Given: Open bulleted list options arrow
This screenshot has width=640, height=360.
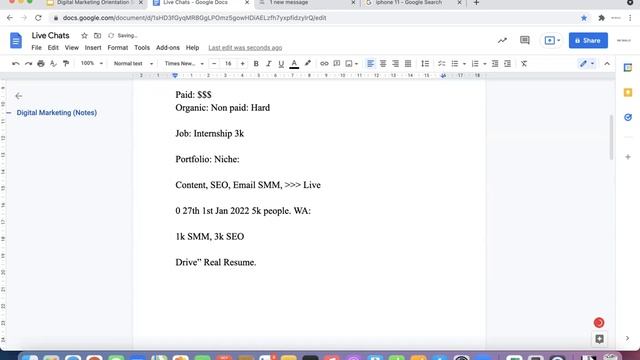Looking at the screenshot, I should coord(464,64).
